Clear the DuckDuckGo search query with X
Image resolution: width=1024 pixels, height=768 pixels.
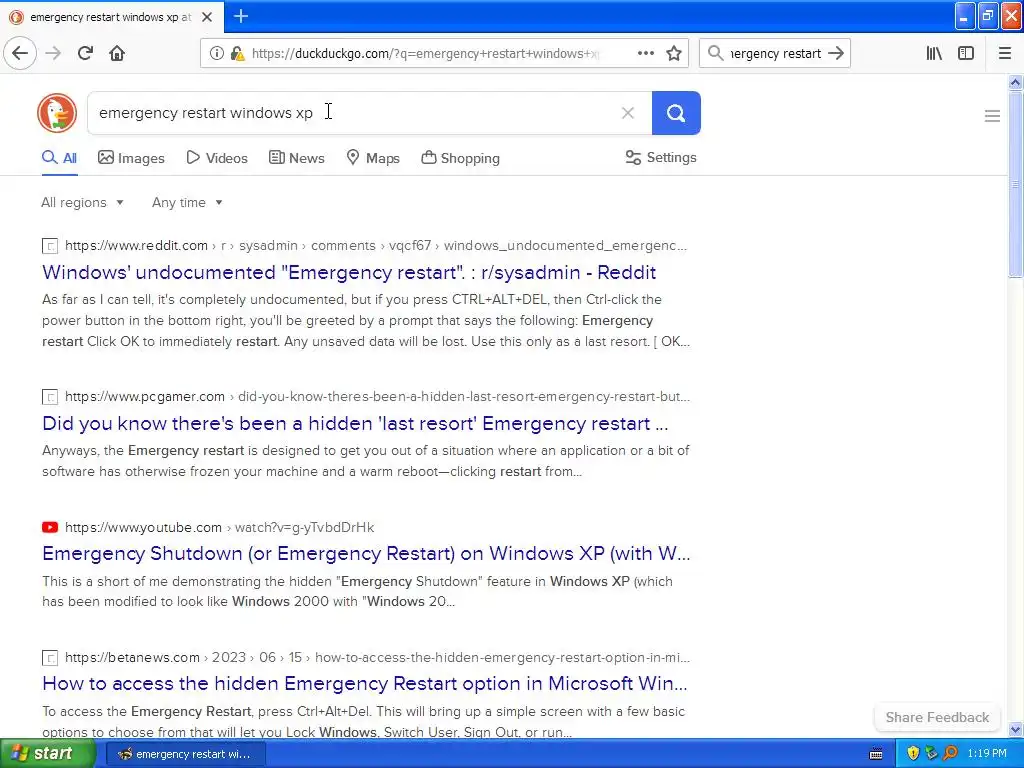pos(628,113)
